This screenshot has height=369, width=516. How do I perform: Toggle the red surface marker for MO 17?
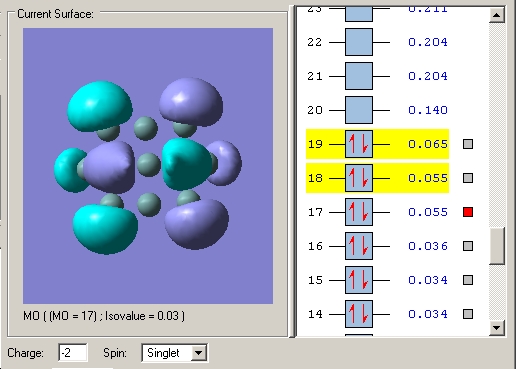pos(468,212)
